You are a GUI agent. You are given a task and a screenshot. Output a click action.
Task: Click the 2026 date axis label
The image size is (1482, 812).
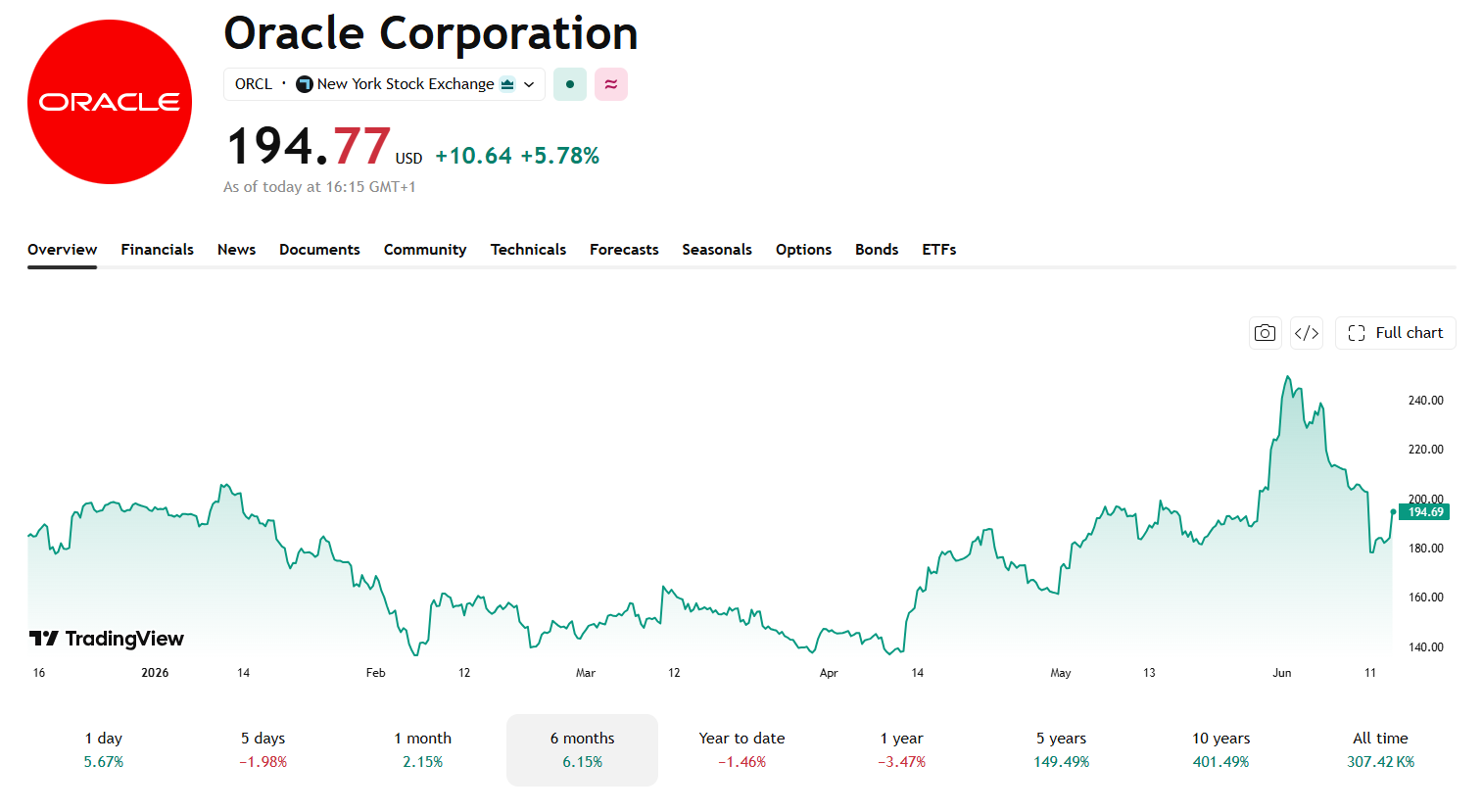(155, 673)
